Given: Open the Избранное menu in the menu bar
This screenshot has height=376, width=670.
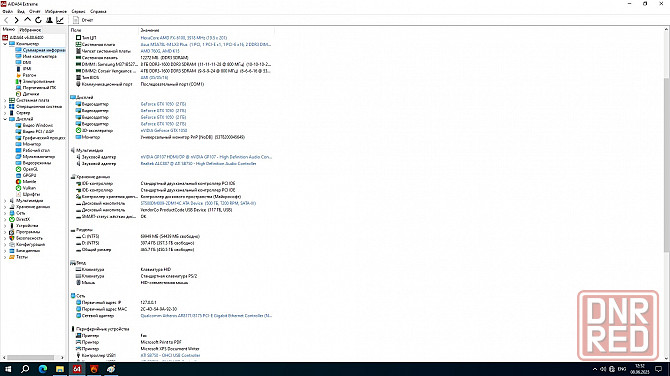Looking at the screenshot, I should (56, 12).
